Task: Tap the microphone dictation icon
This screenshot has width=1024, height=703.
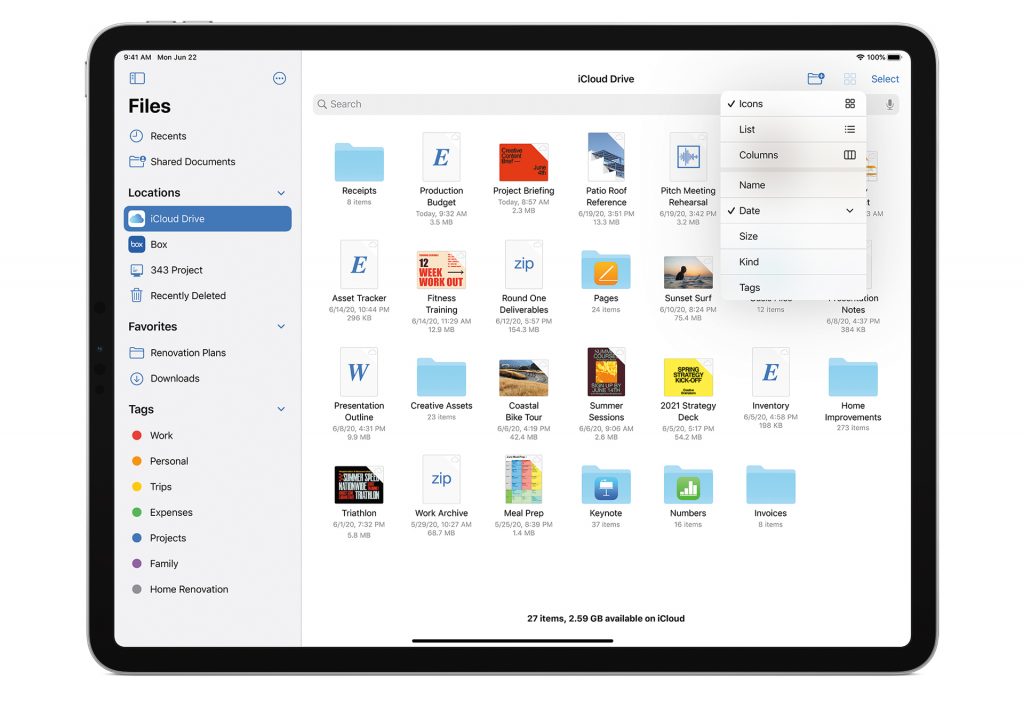Action: 889,104
